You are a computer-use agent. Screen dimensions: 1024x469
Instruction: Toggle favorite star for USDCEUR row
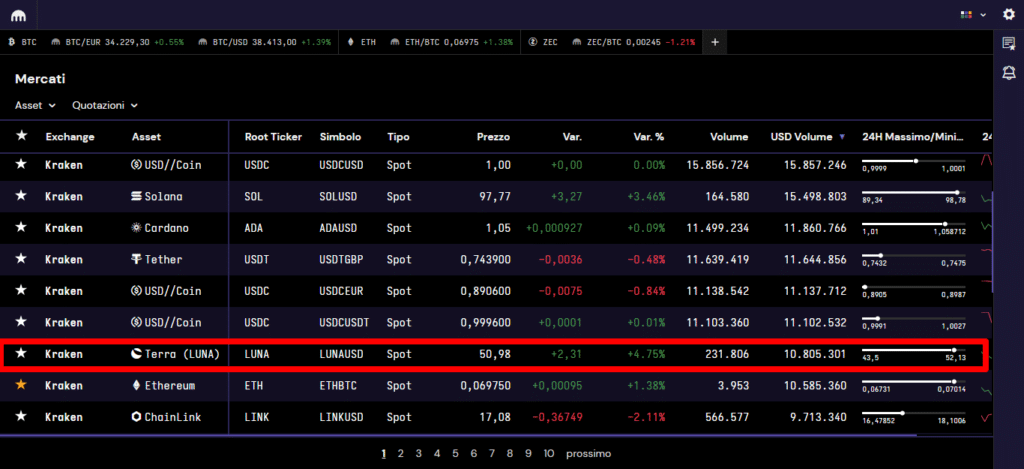pos(22,290)
